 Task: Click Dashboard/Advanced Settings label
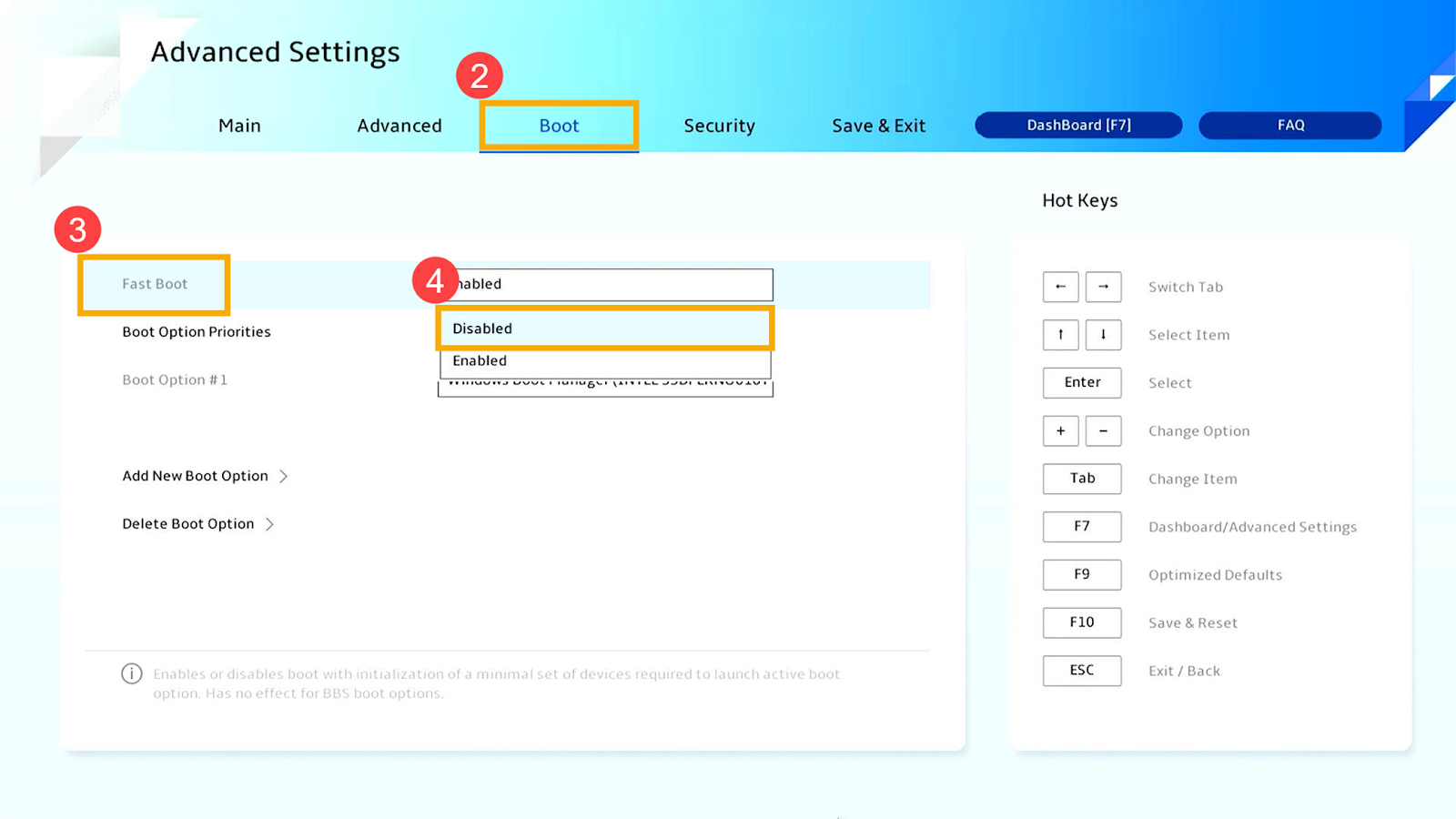(x=1252, y=527)
